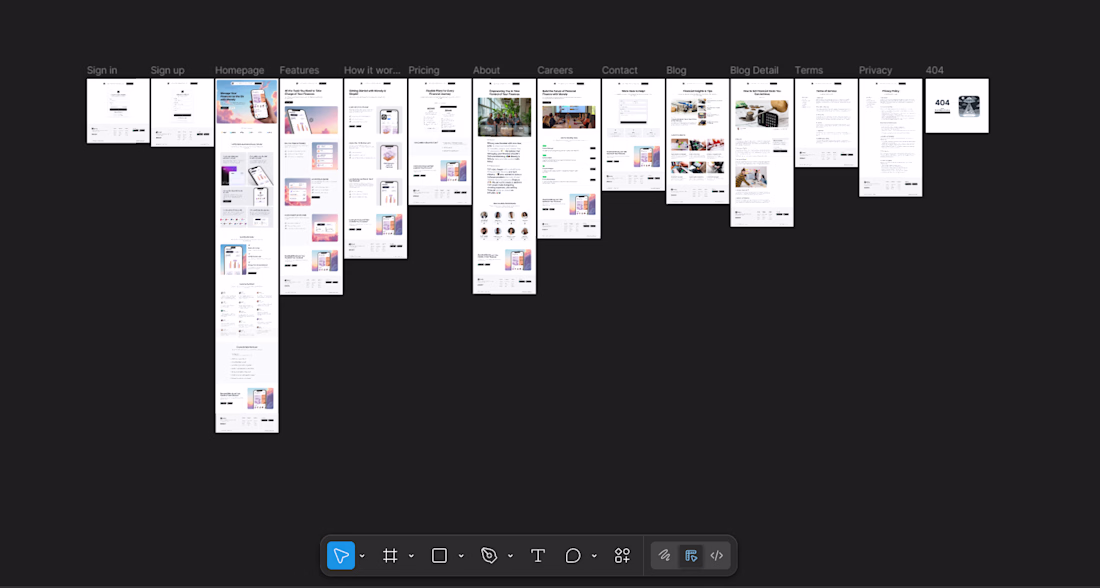Select the How it wor... frame label
This screenshot has height=588, width=1100.
tap(372, 70)
